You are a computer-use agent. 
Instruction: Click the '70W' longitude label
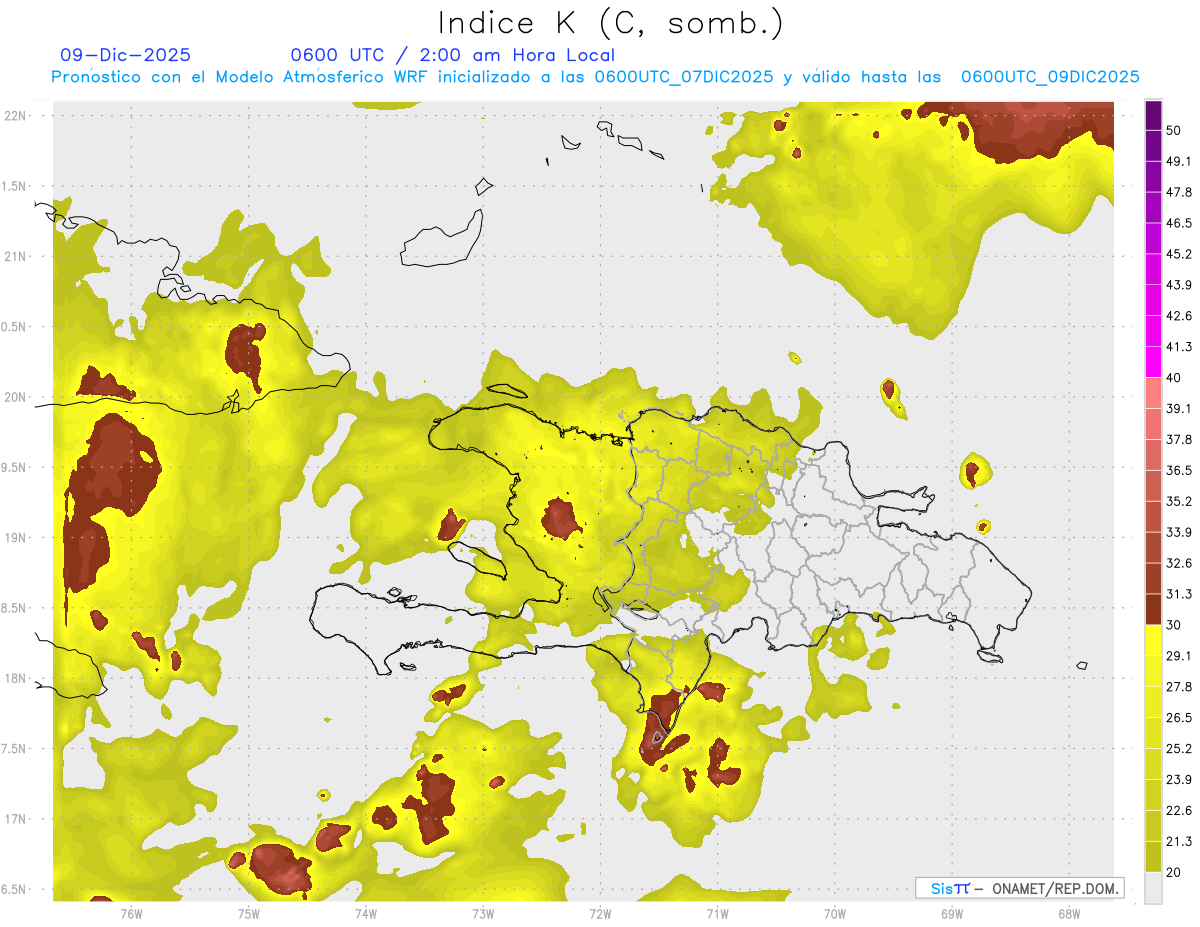click(835, 913)
